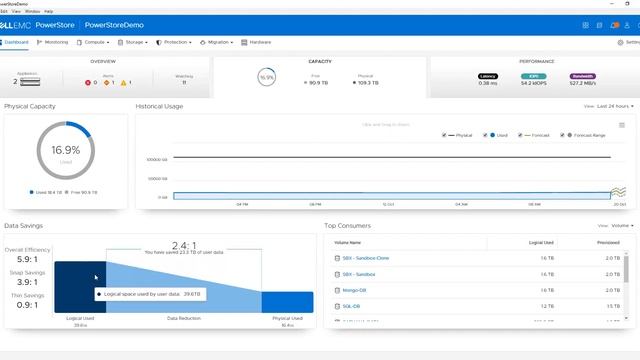Open the user profile icon
The height and width of the screenshot is (360, 640).
tap(627, 25)
